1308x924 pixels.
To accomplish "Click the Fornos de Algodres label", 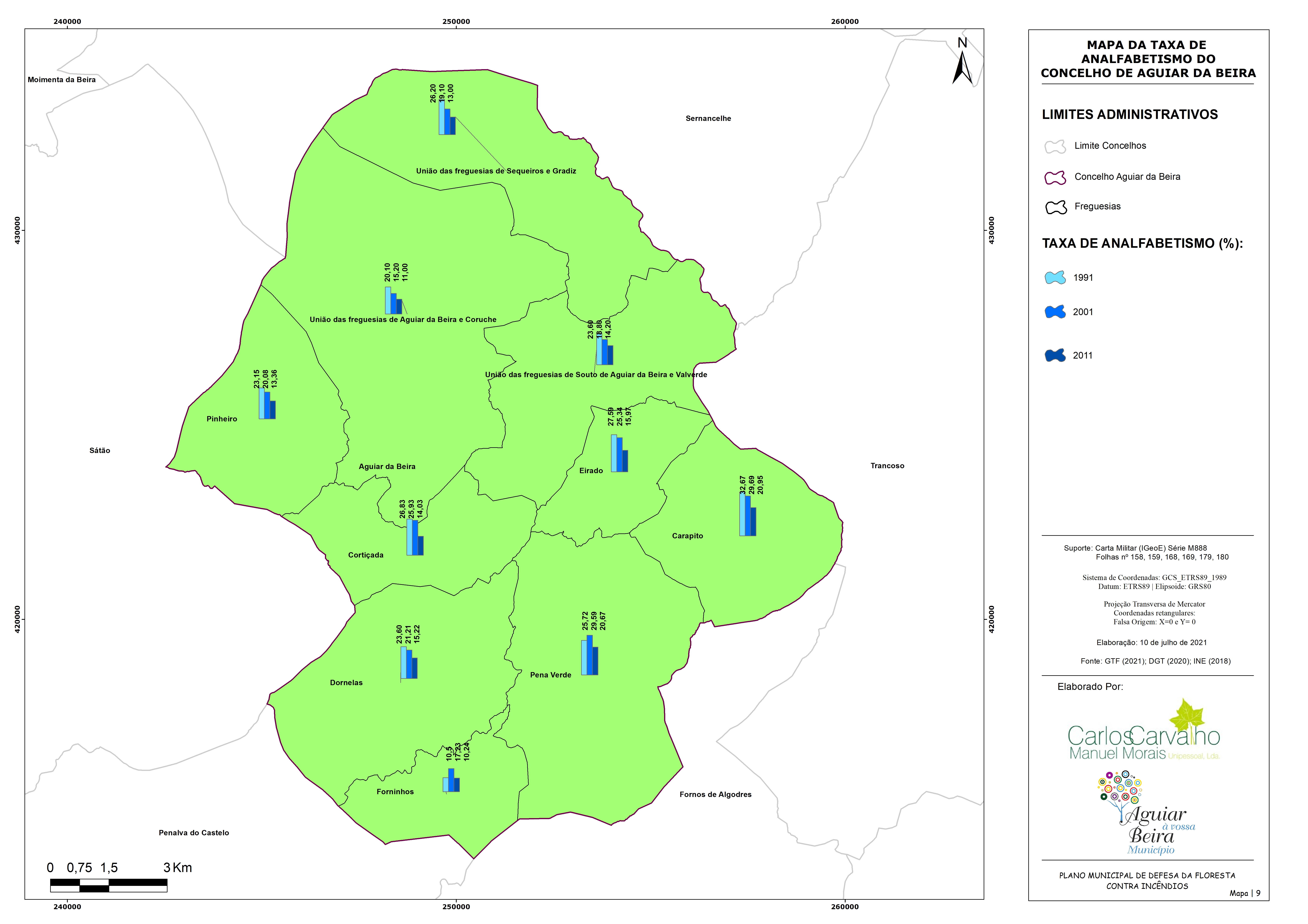I will [x=715, y=795].
